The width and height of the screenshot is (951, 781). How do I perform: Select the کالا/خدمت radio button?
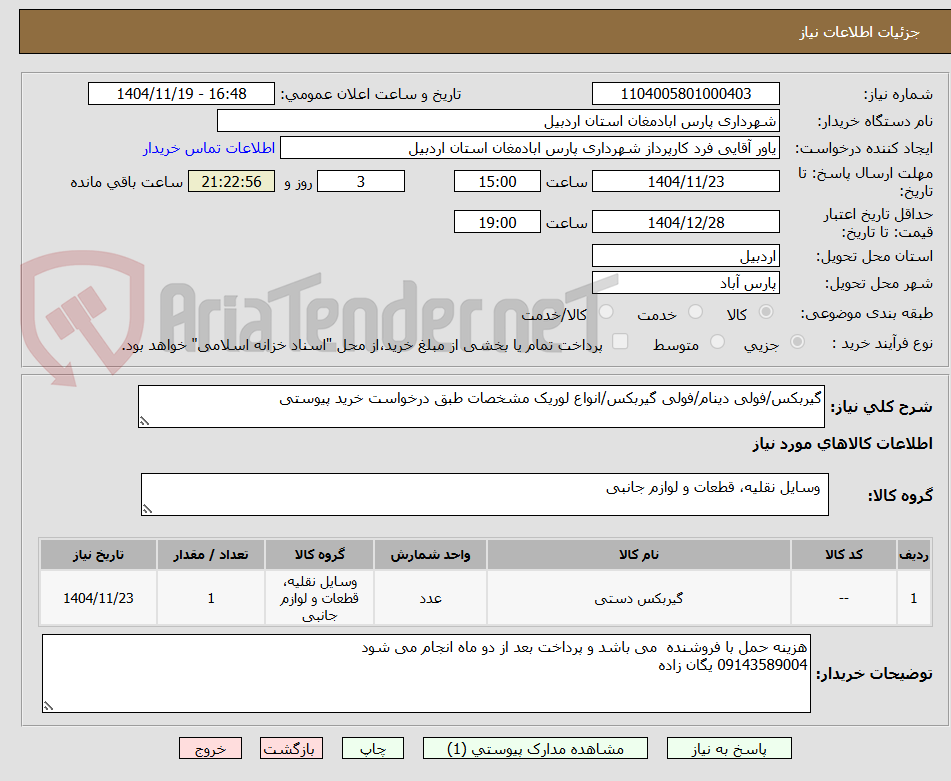(606, 312)
